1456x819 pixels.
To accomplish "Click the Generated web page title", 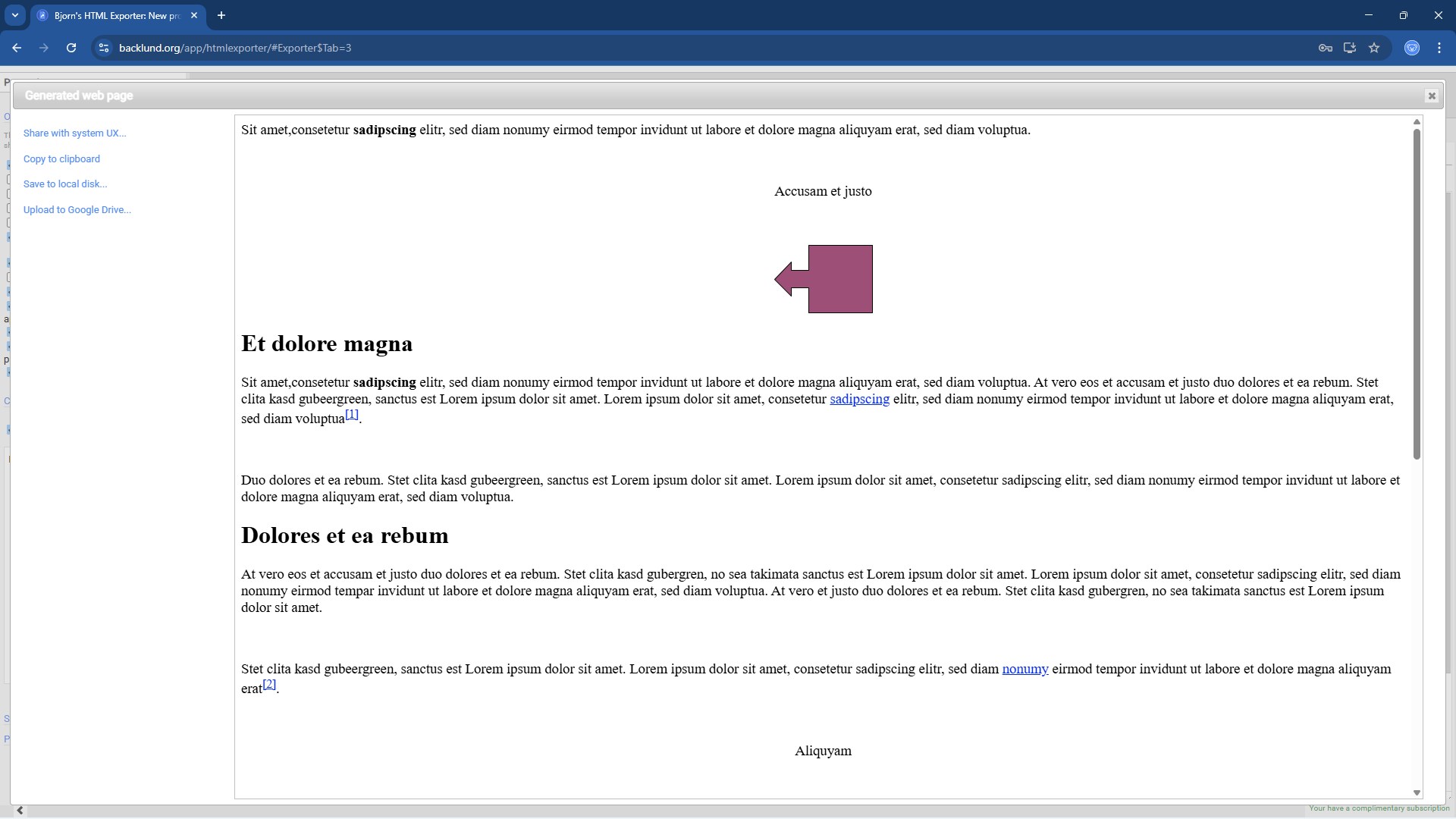I will 79,96.
